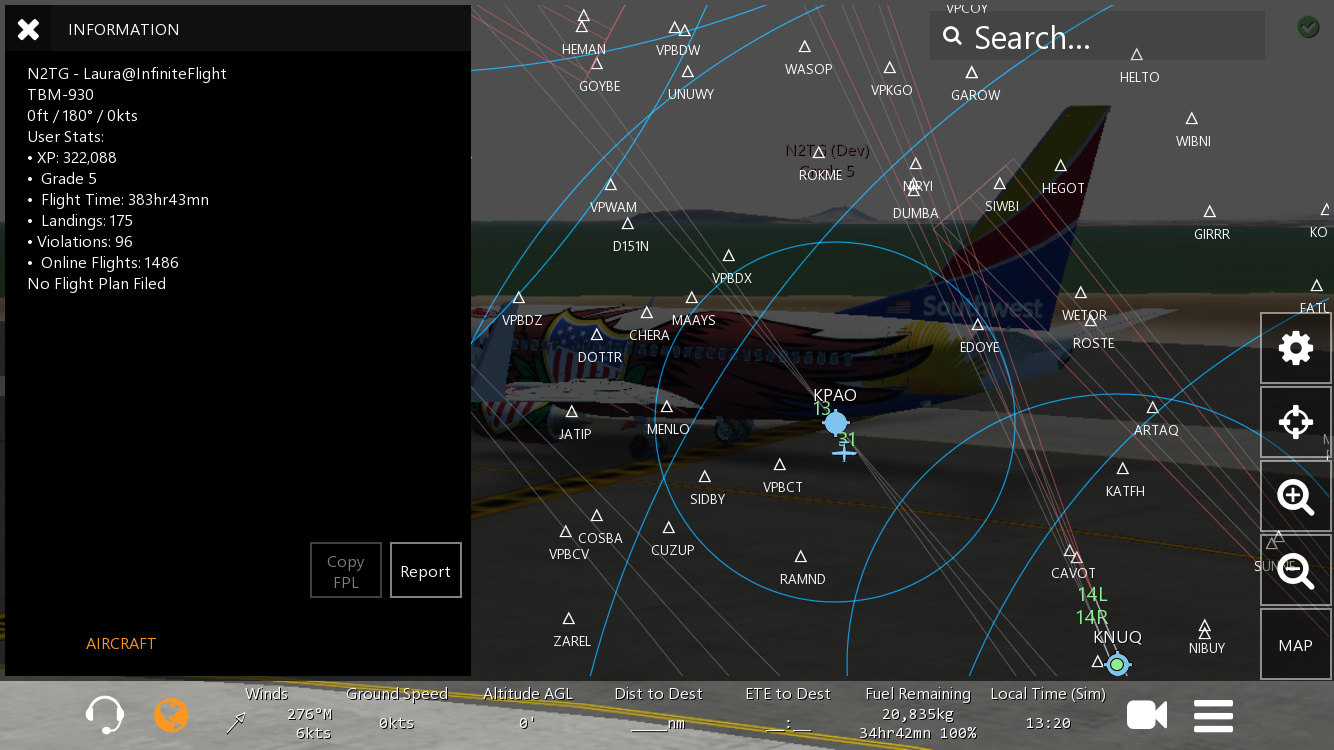Zoom out on the map
Image resolution: width=1334 pixels, height=750 pixels.
1296,570
